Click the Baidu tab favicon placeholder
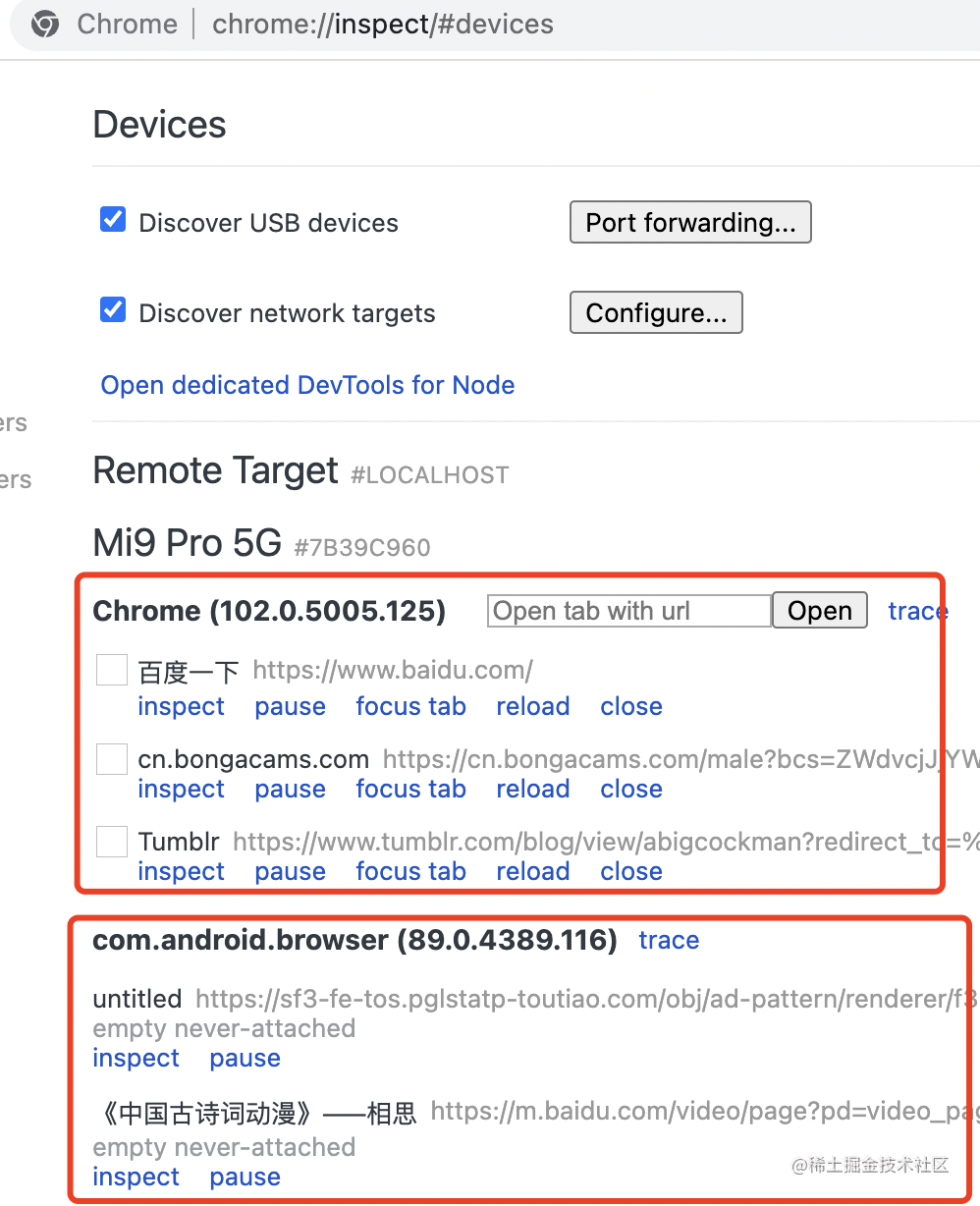The height and width of the screenshot is (1206, 980). pos(112,672)
